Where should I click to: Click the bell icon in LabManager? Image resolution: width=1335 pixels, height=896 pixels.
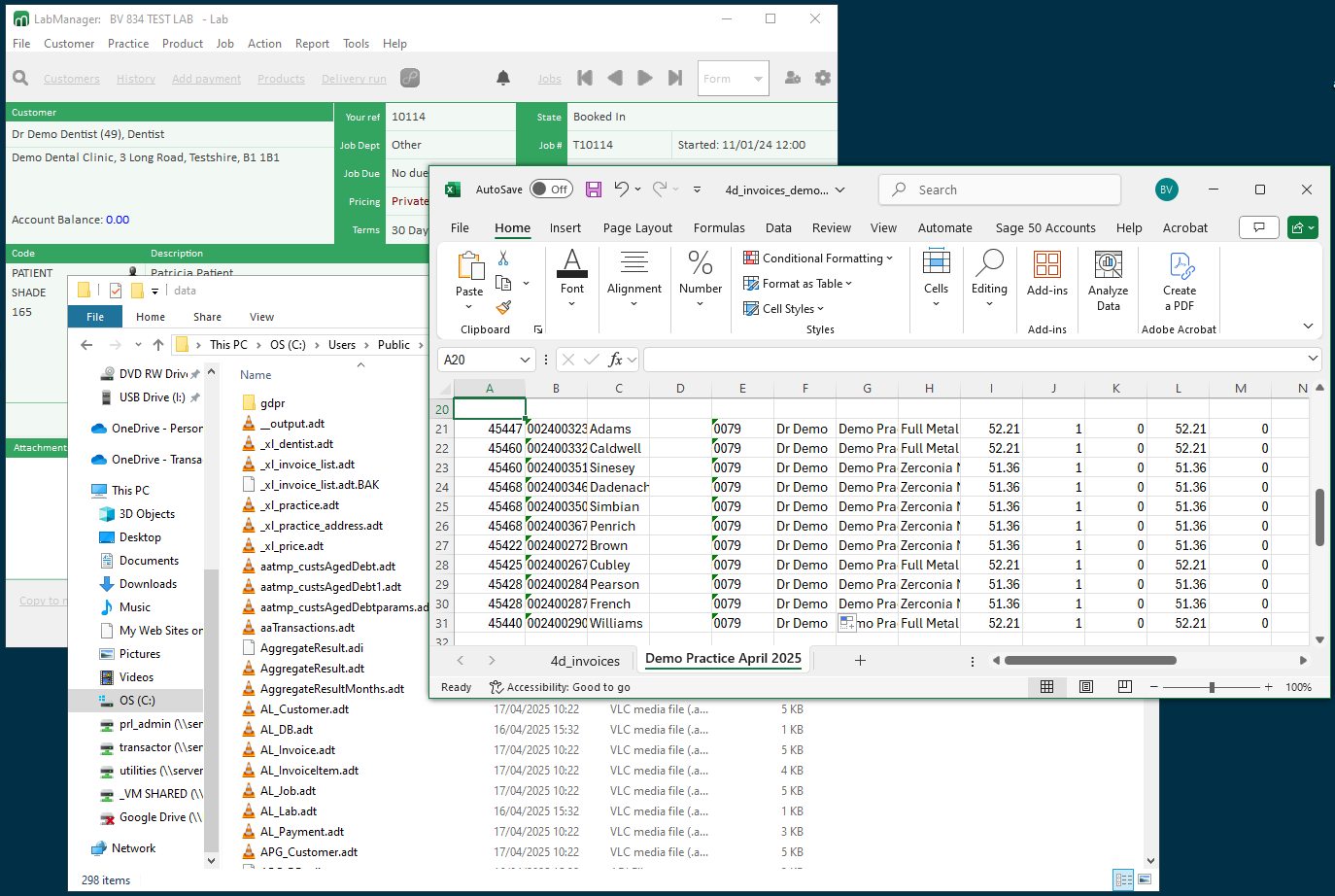coord(503,78)
